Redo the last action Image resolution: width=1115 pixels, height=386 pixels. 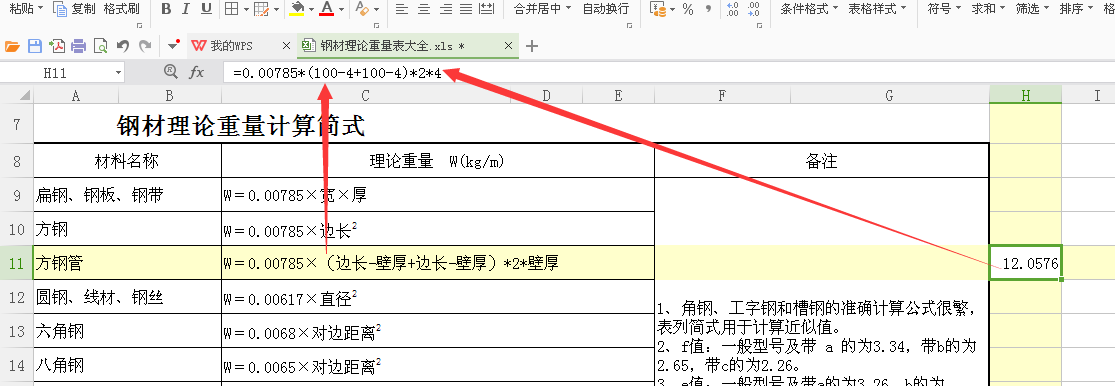click(x=144, y=46)
